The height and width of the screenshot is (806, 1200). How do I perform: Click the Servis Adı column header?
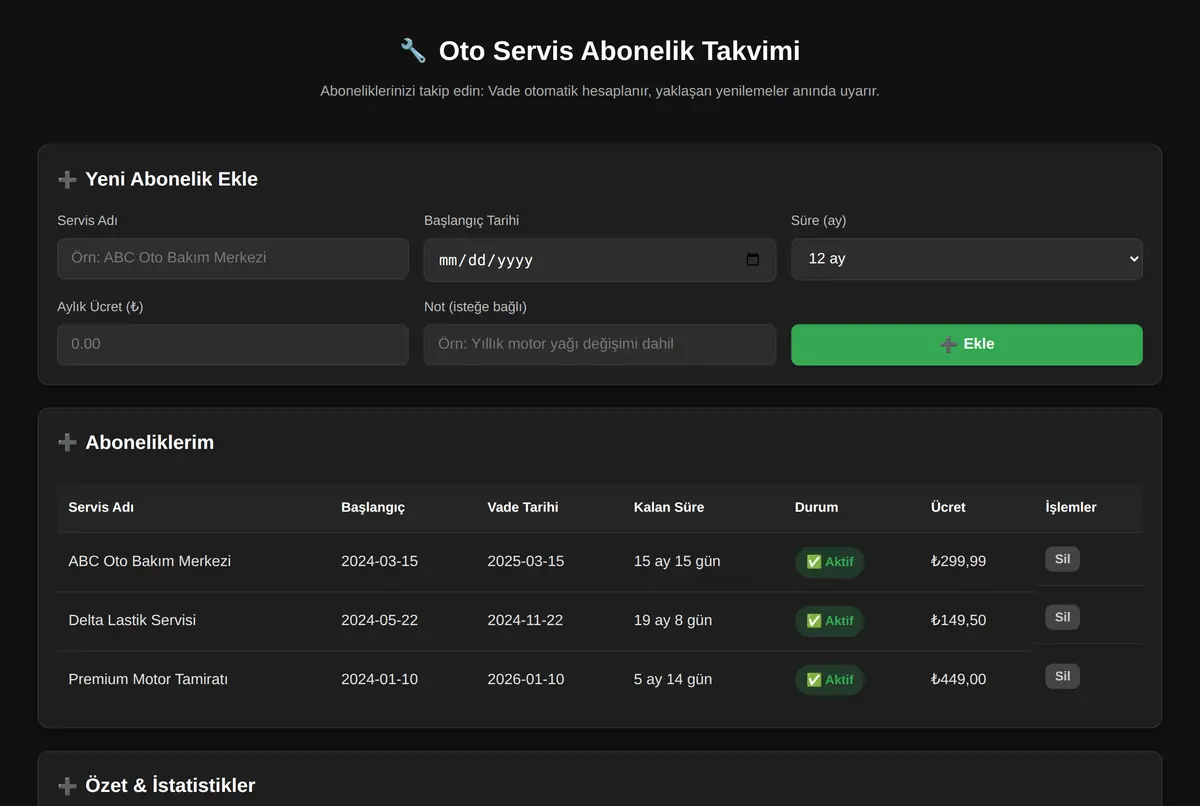[101, 508]
